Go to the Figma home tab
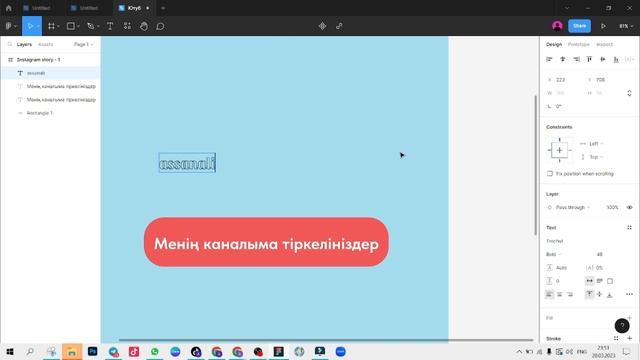 pos(9,8)
